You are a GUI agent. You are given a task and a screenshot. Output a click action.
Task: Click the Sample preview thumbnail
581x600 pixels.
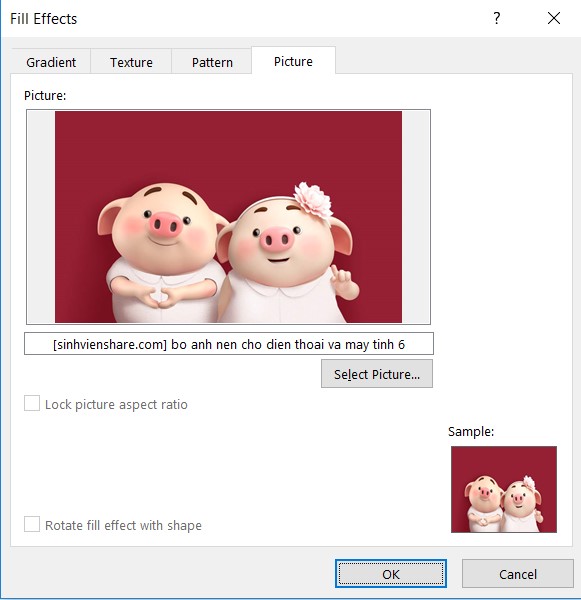pyautogui.click(x=504, y=489)
